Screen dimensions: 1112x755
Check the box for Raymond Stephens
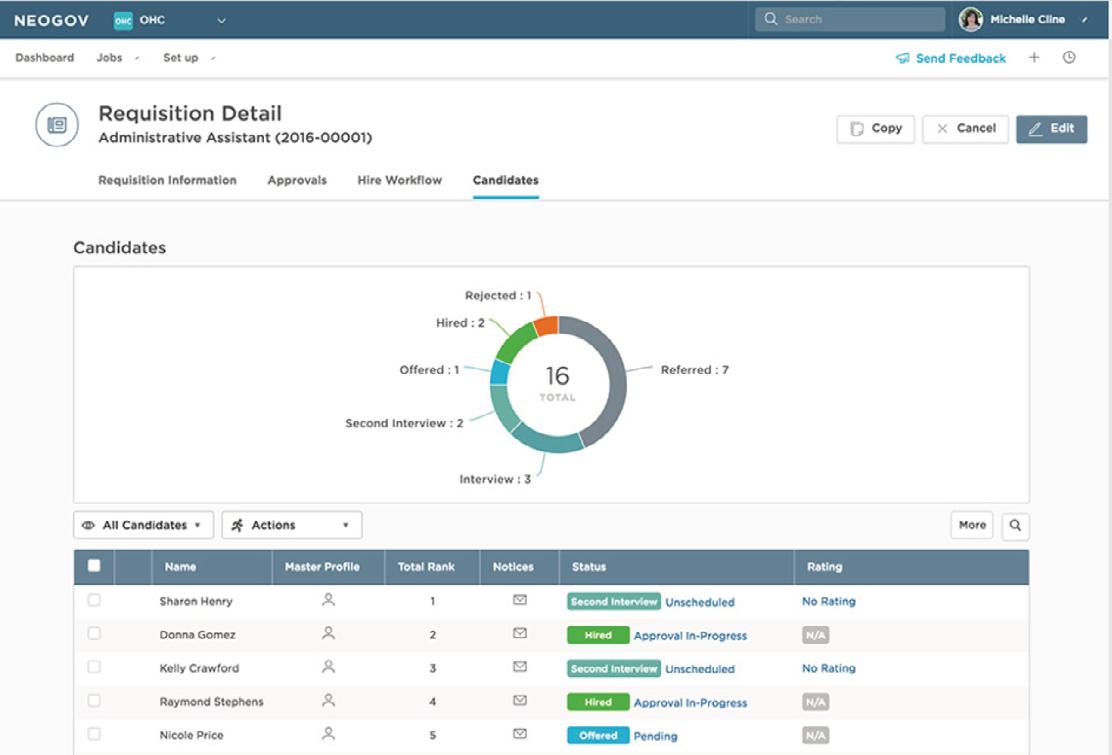[x=94, y=701]
